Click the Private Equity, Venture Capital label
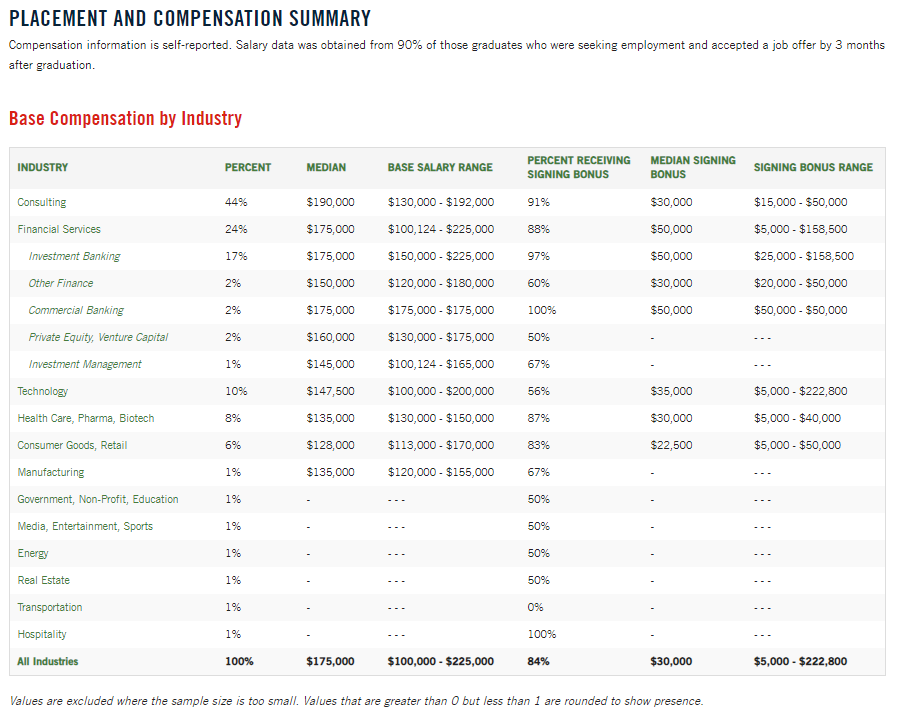The width and height of the screenshot is (902, 720). (x=98, y=337)
